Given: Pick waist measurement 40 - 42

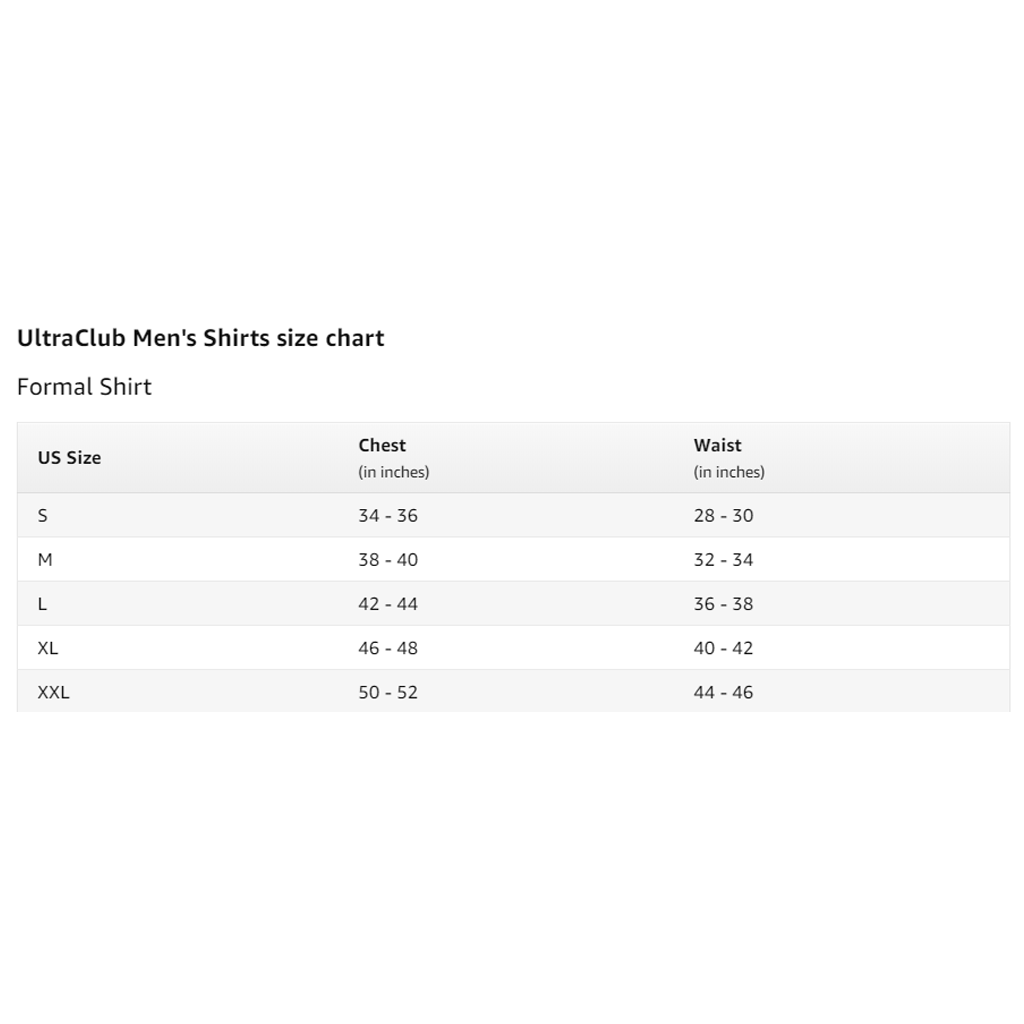Looking at the screenshot, I should click(x=723, y=648).
